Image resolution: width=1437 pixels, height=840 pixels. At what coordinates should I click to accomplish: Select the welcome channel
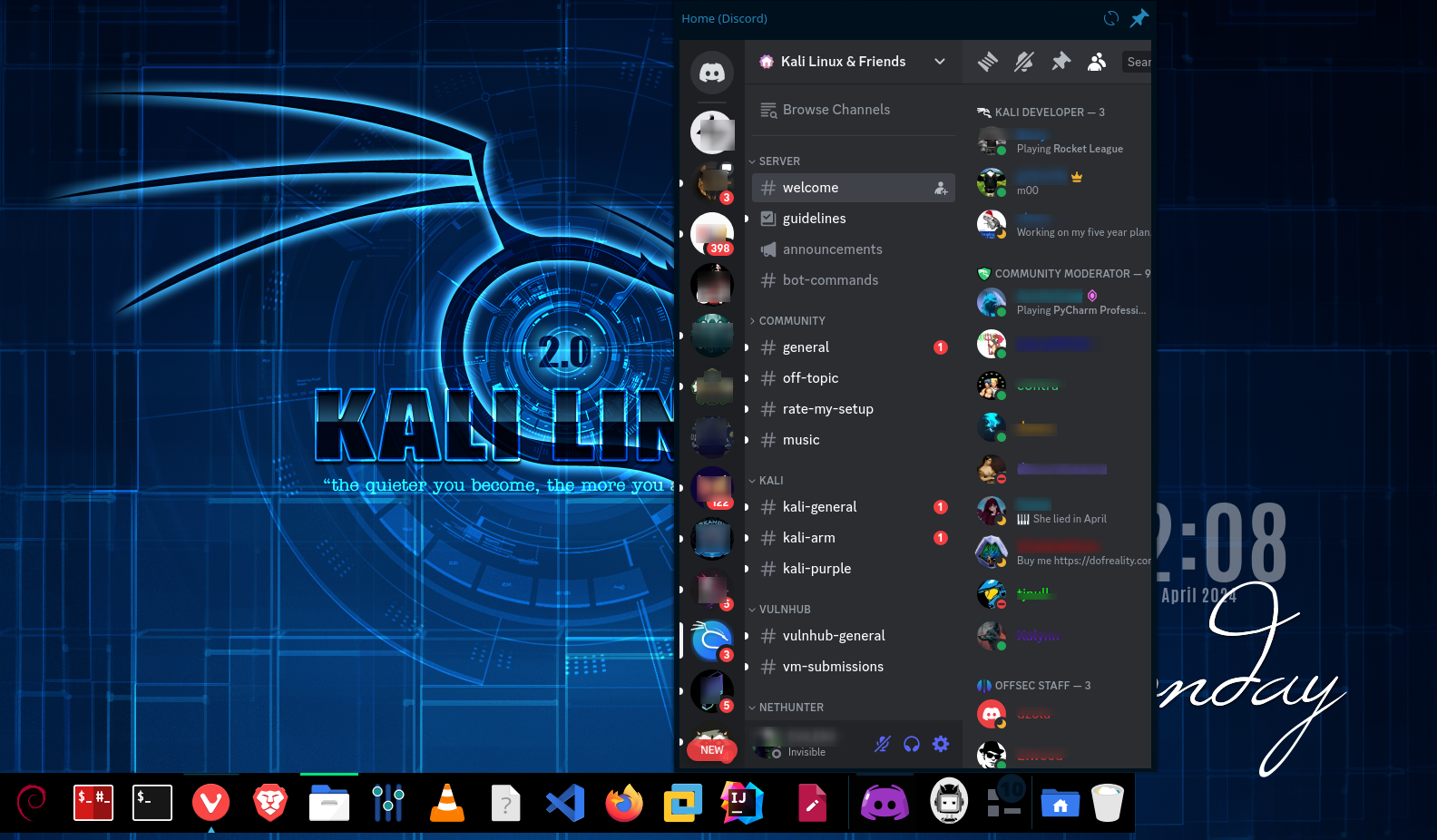click(x=854, y=188)
